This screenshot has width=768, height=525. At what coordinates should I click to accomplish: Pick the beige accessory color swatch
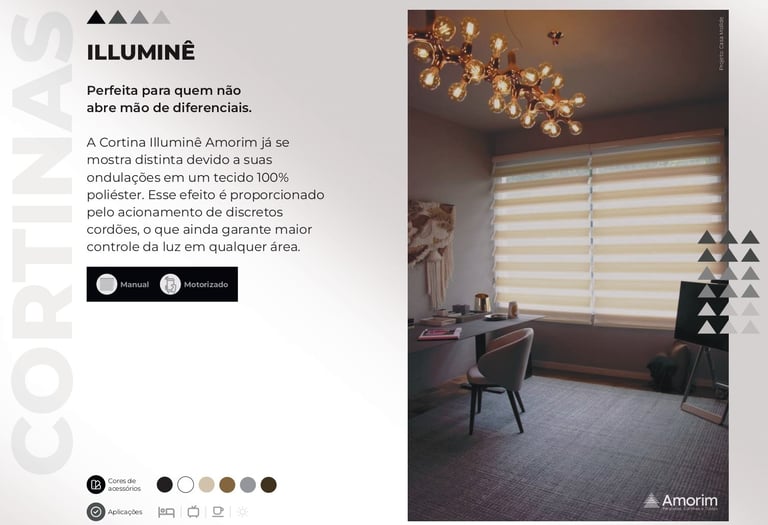click(207, 485)
